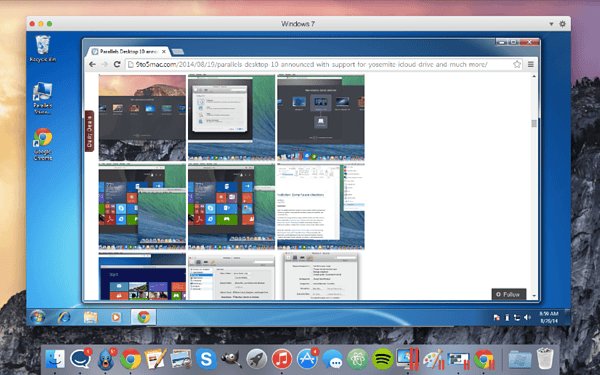Click the Chrome forward arrow
The width and height of the screenshot is (600, 375).
coord(104,64)
